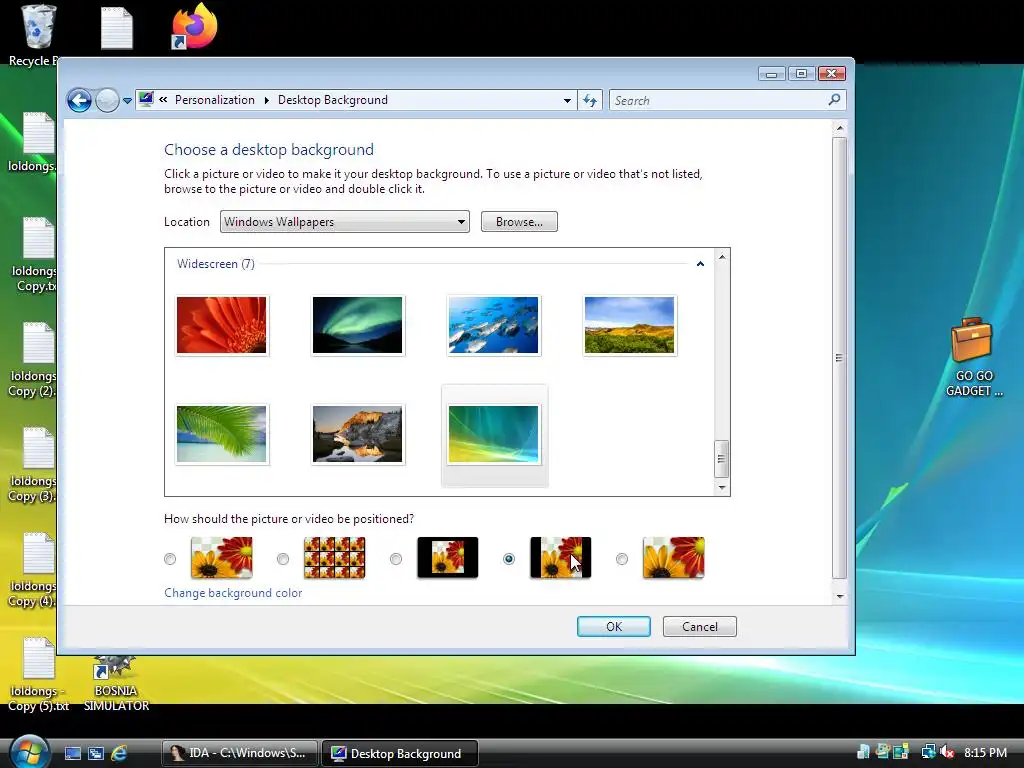This screenshot has height=768, width=1024.
Task: Select the palm leaf wallpaper thumbnail
Action: click(x=221, y=434)
